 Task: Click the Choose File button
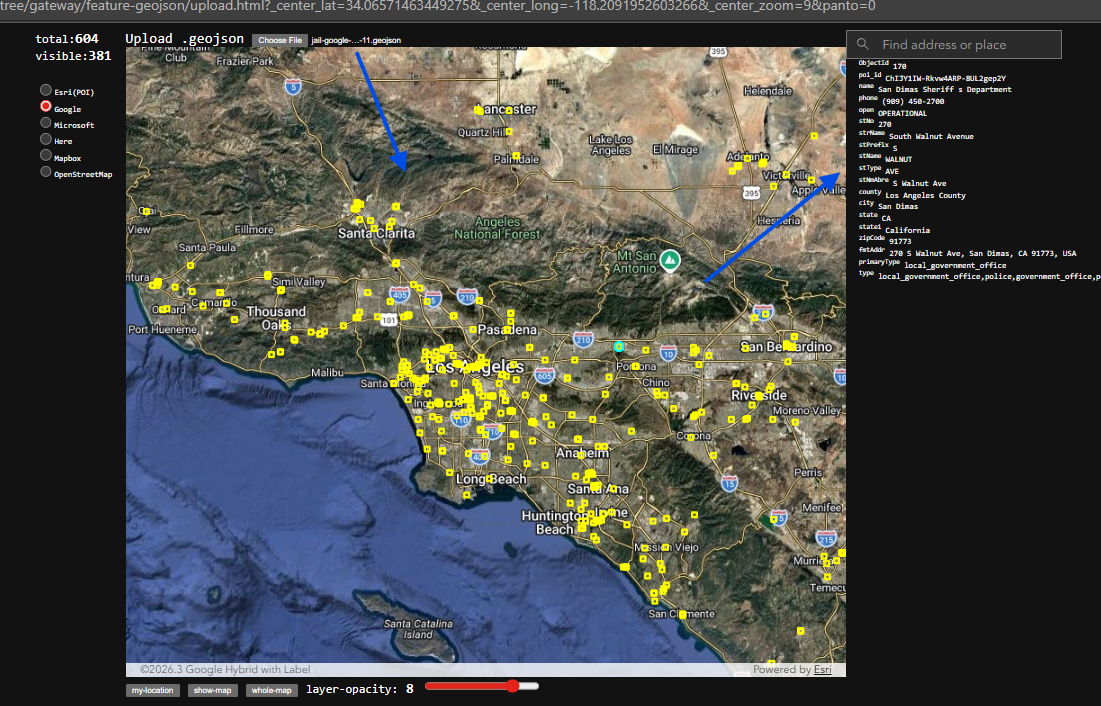point(280,40)
